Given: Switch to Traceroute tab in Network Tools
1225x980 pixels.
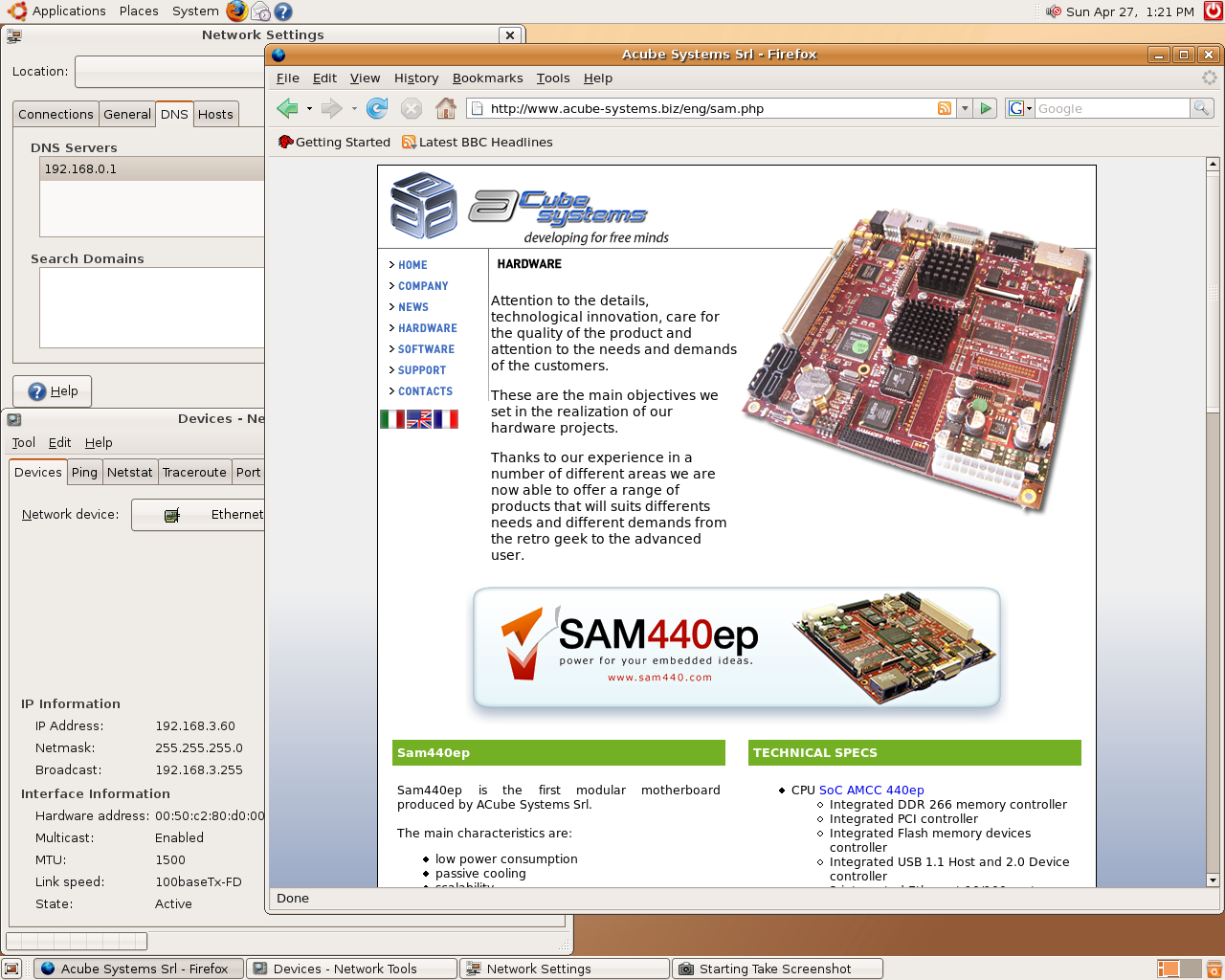Looking at the screenshot, I should tap(194, 473).
